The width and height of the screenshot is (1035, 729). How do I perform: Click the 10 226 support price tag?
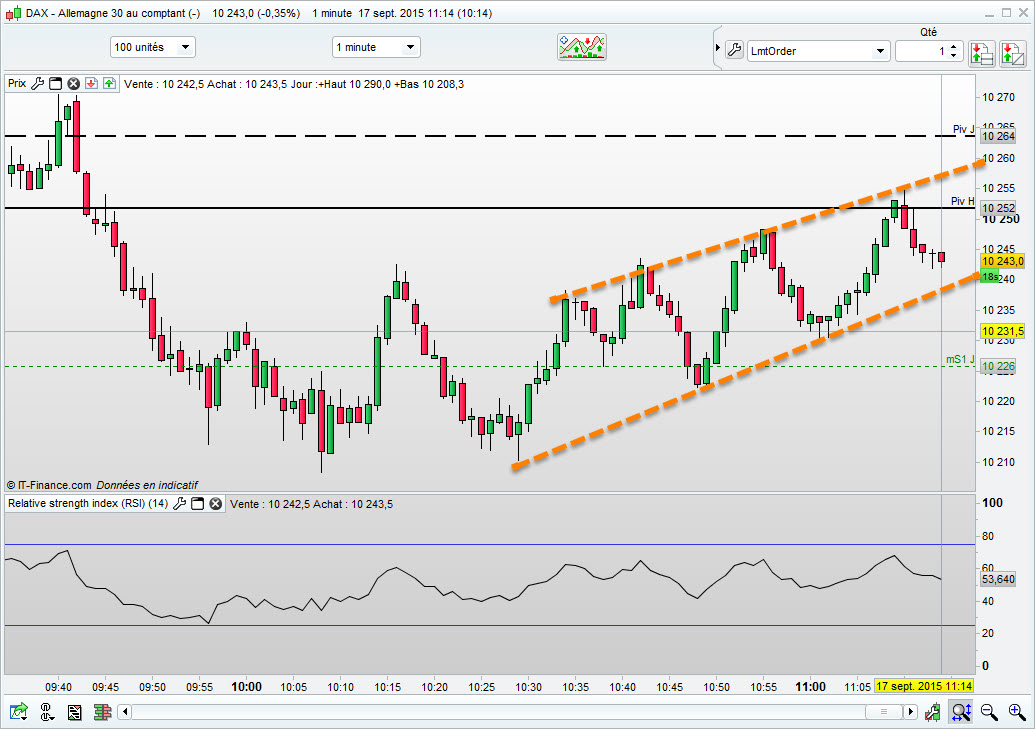998,366
